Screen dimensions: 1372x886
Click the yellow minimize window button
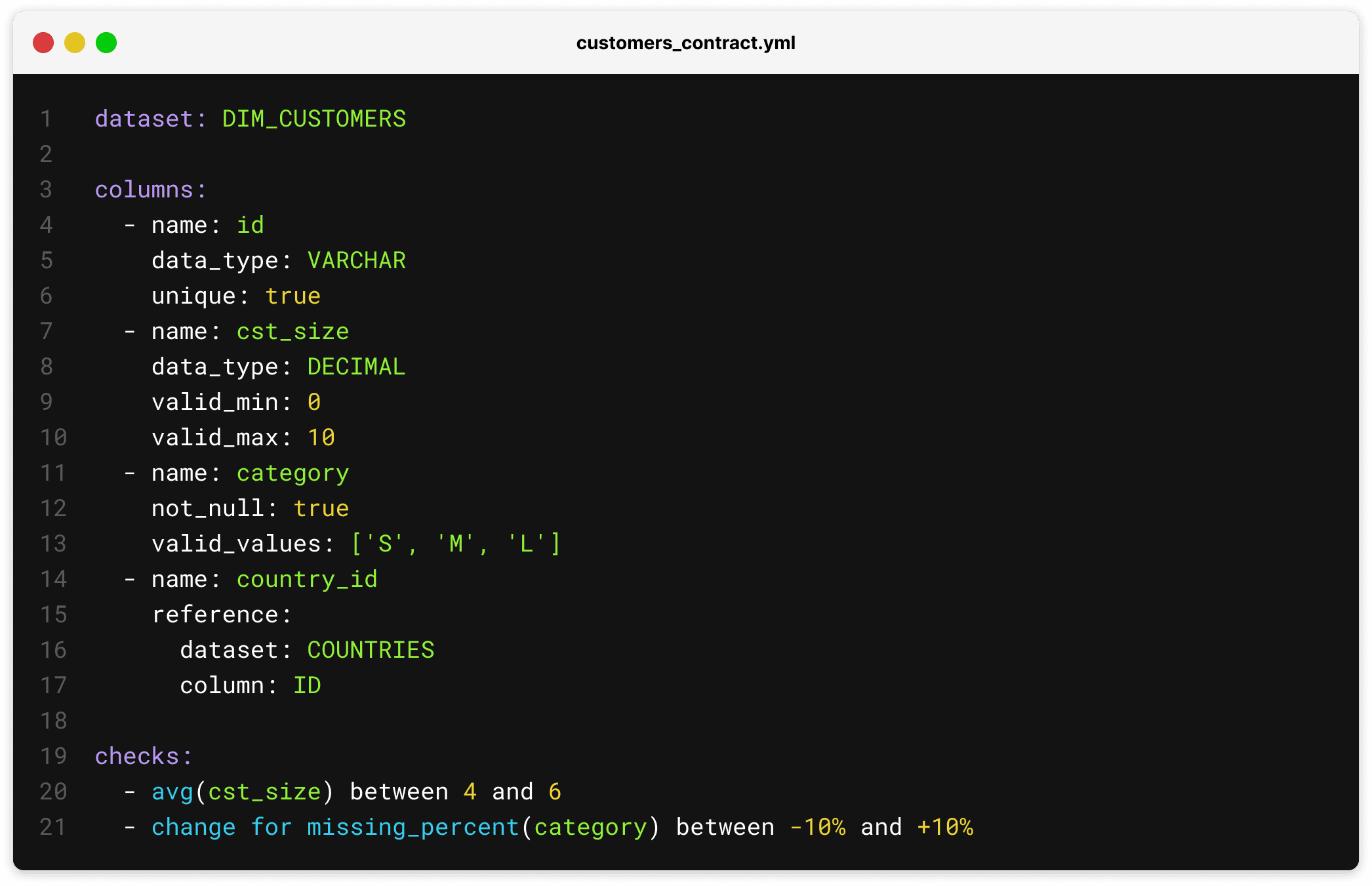click(x=75, y=43)
